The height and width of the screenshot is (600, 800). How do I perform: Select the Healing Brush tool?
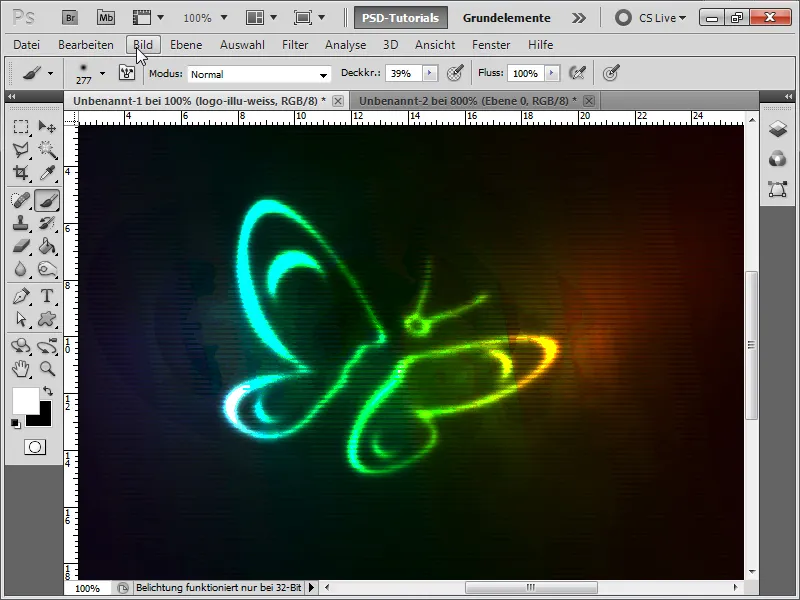(21, 200)
